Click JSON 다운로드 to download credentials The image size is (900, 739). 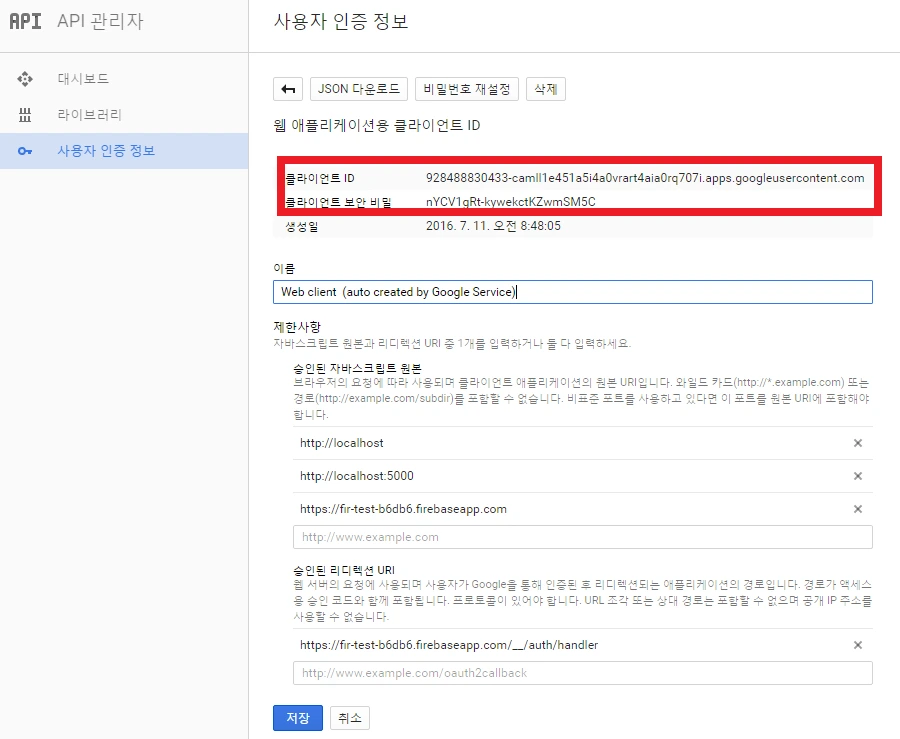point(358,88)
